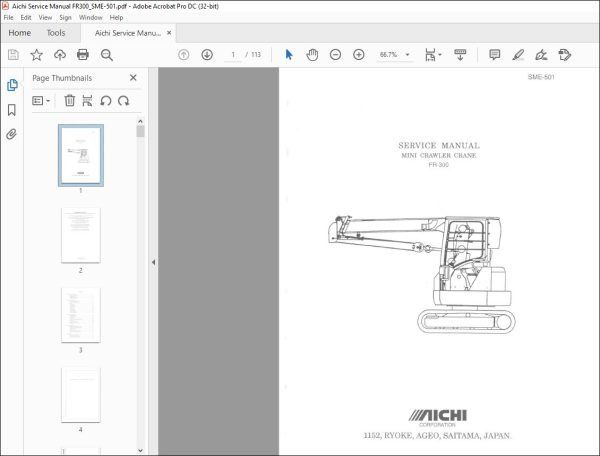Zoom in with the plus button

click(x=359, y=55)
